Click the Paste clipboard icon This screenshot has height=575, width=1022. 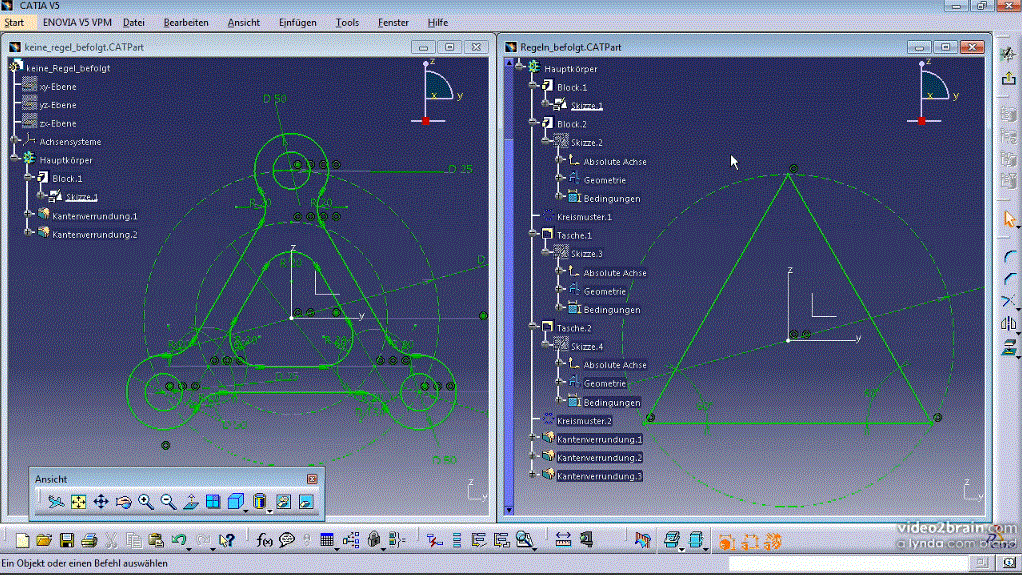[156, 540]
